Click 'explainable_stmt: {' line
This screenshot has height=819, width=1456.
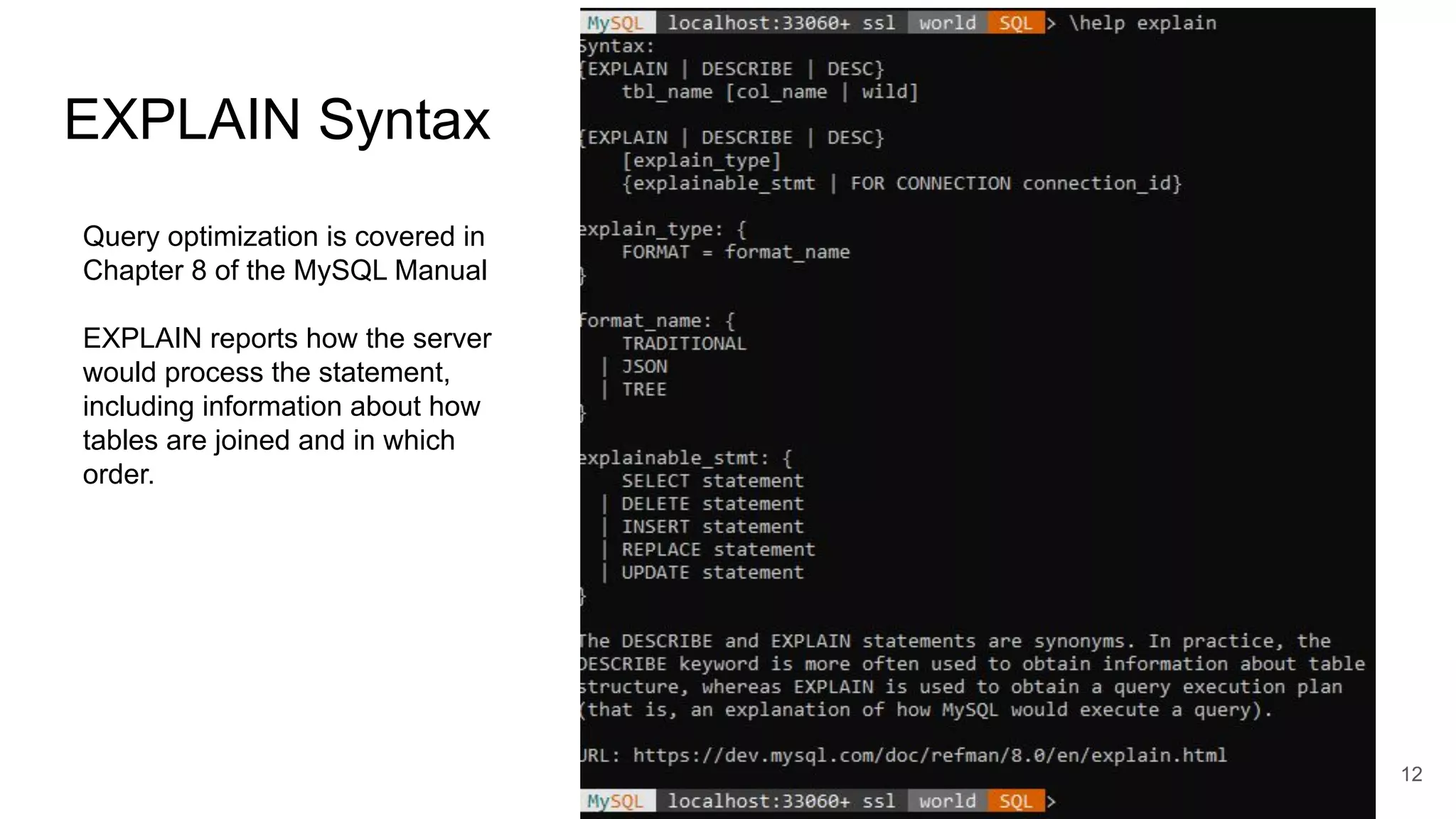pos(685,459)
